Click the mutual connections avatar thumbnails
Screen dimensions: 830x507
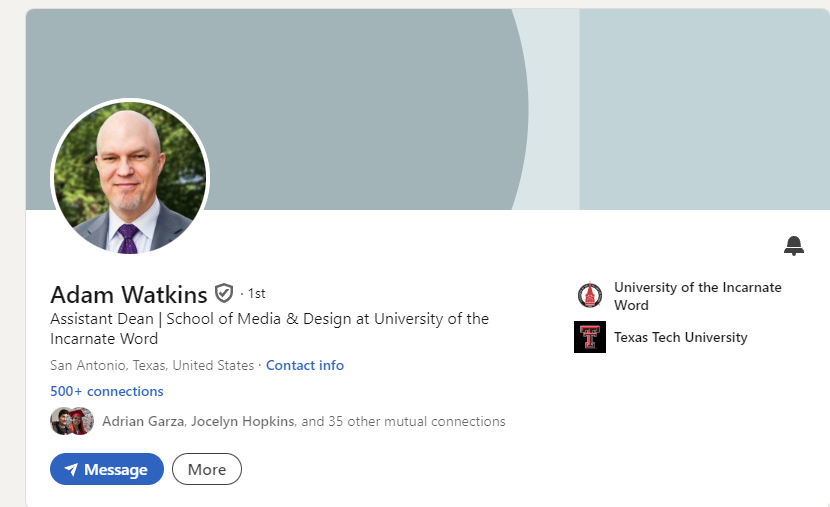(72, 421)
